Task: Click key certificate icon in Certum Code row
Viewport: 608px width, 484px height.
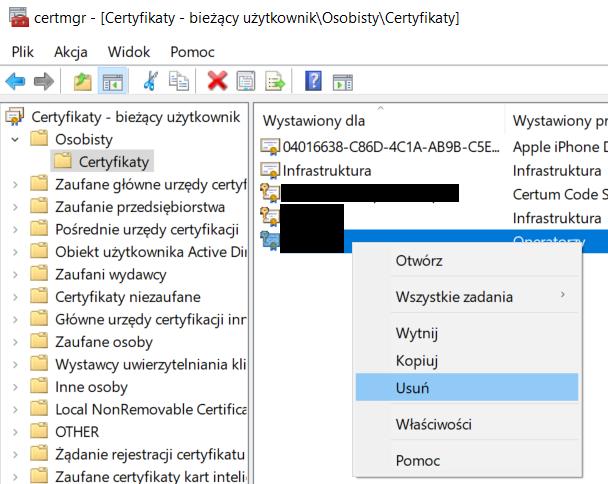Action: point(270,193)
